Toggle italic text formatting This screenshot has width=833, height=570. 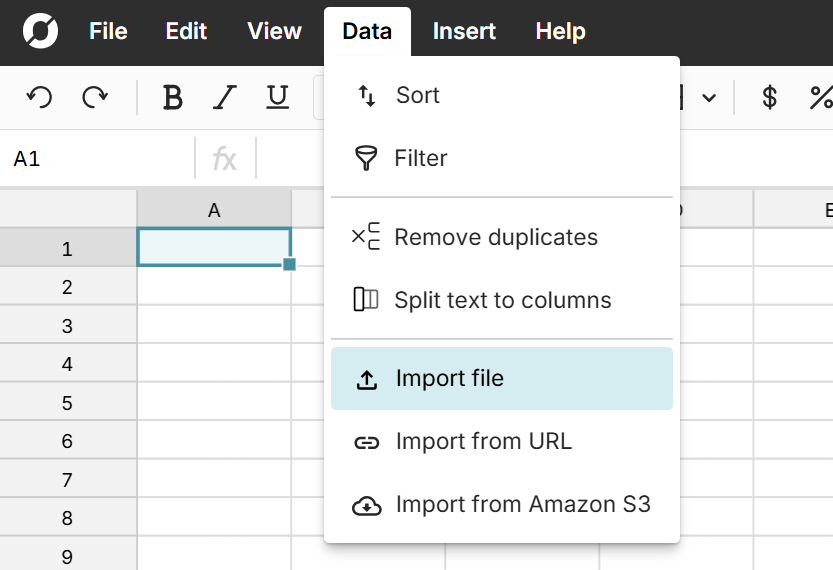click(x=225, y=97)
